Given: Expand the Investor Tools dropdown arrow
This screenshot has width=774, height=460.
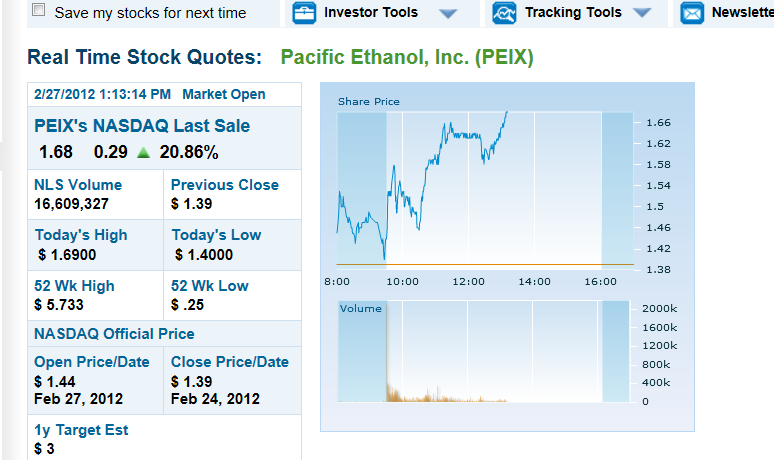Looking at the screenshot, I should click(448, 14).
